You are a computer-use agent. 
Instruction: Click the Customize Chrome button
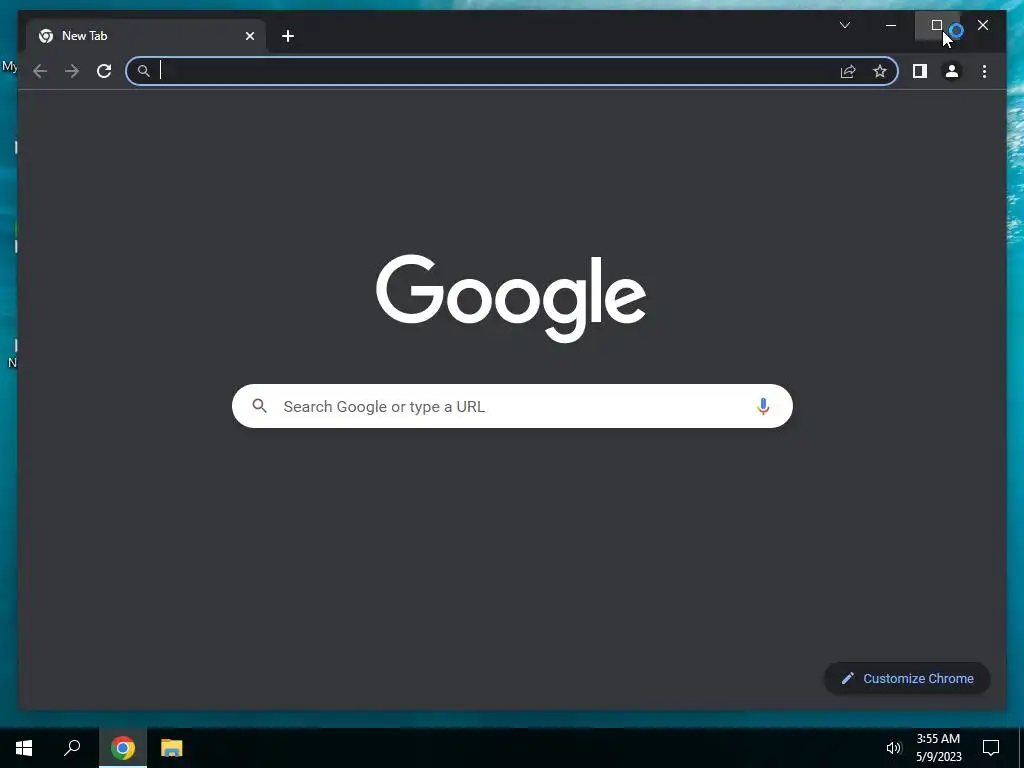tap(907, 679)
